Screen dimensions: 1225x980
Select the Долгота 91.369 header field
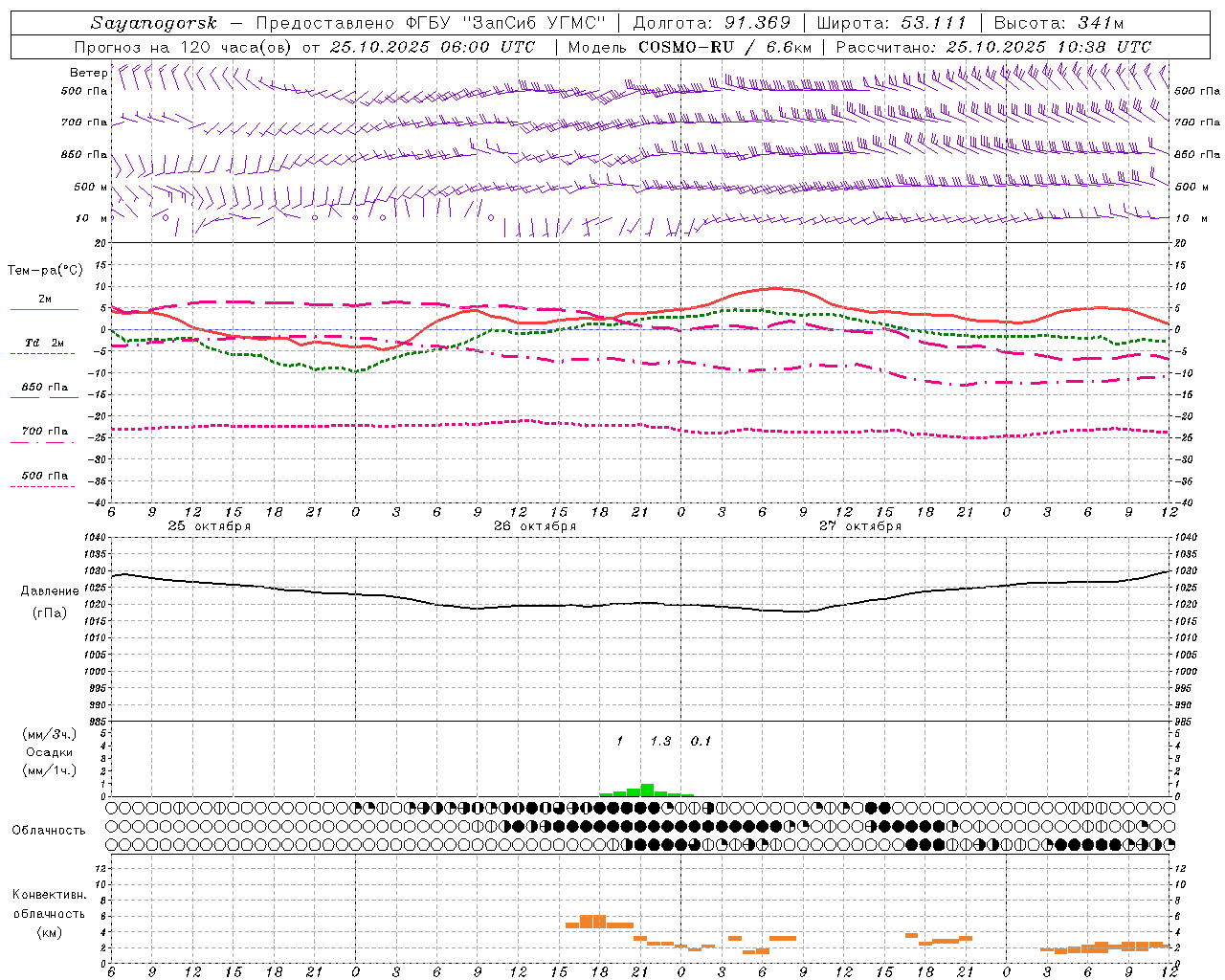(712, 23)
